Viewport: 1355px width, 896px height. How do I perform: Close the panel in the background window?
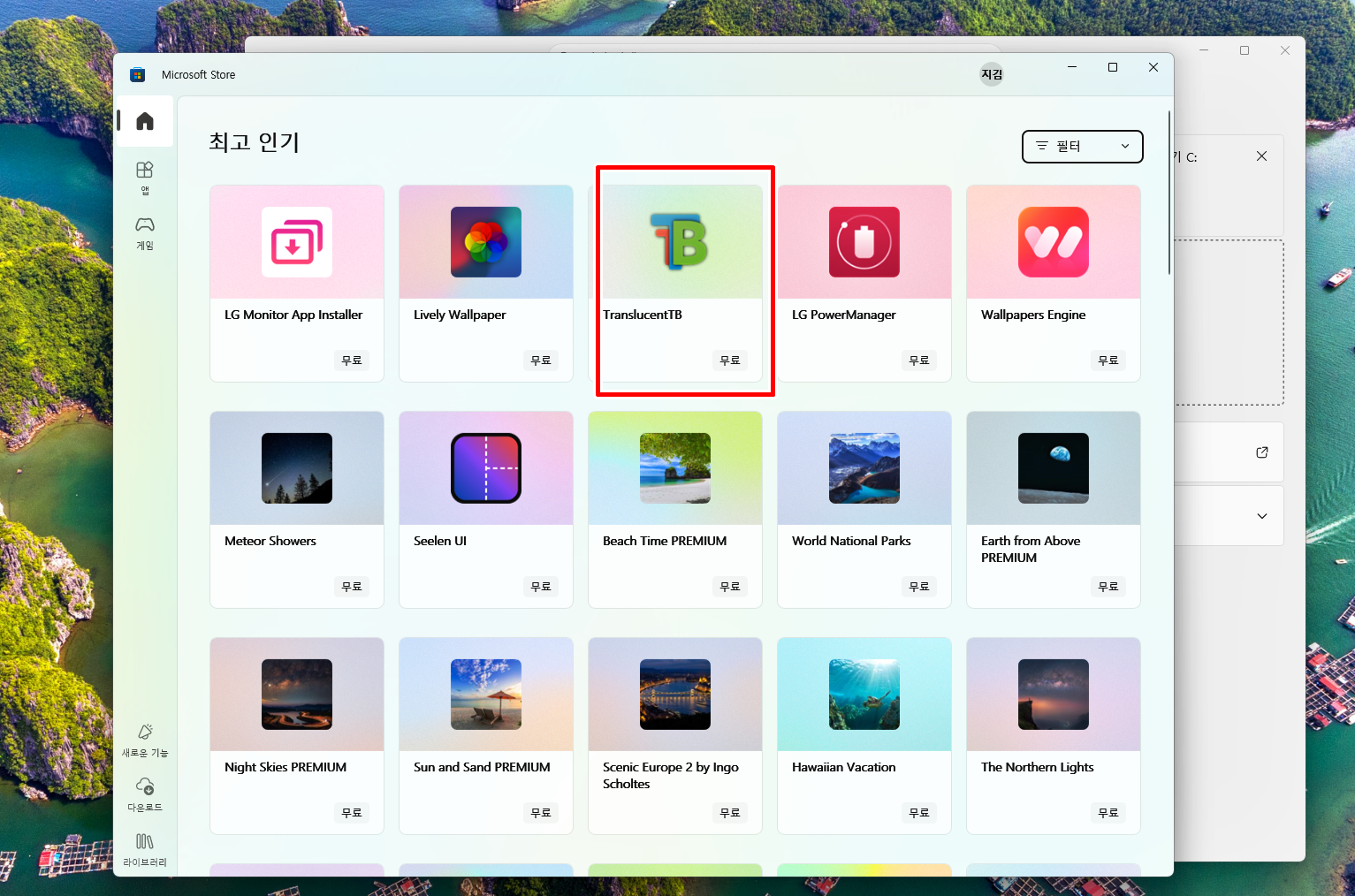(x=1261, y=156)
